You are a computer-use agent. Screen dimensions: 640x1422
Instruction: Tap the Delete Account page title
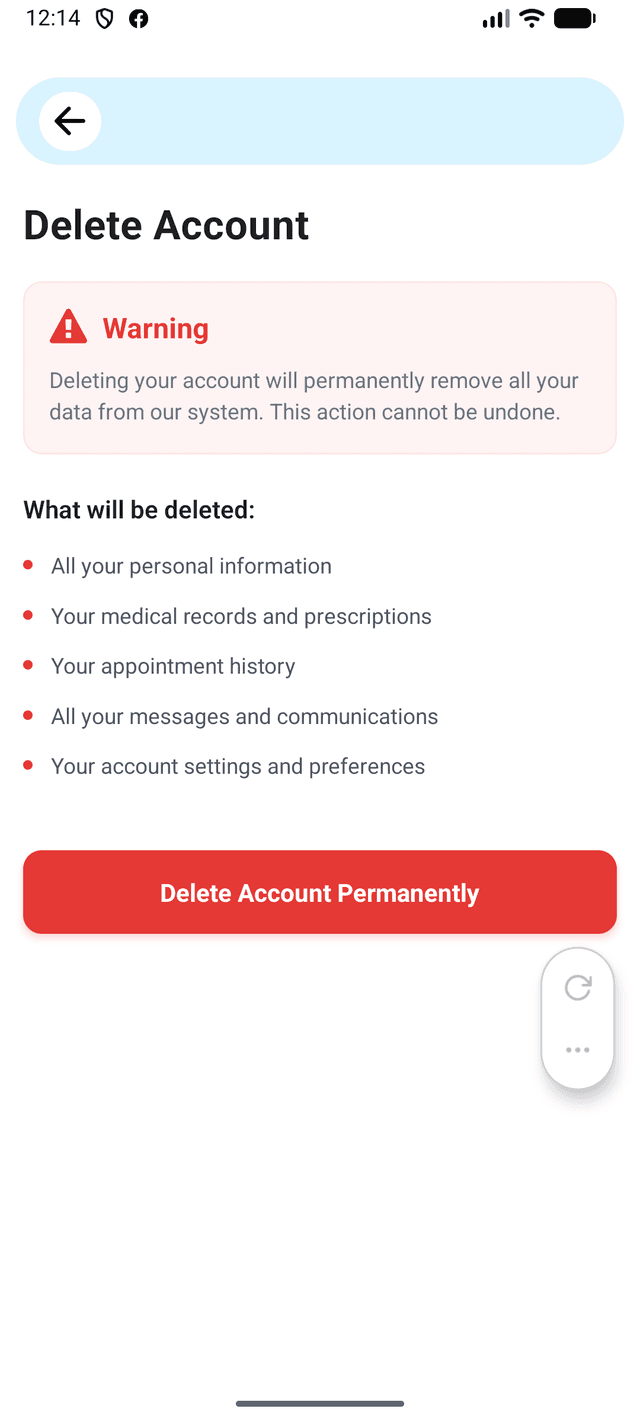(x=165, y=225)
